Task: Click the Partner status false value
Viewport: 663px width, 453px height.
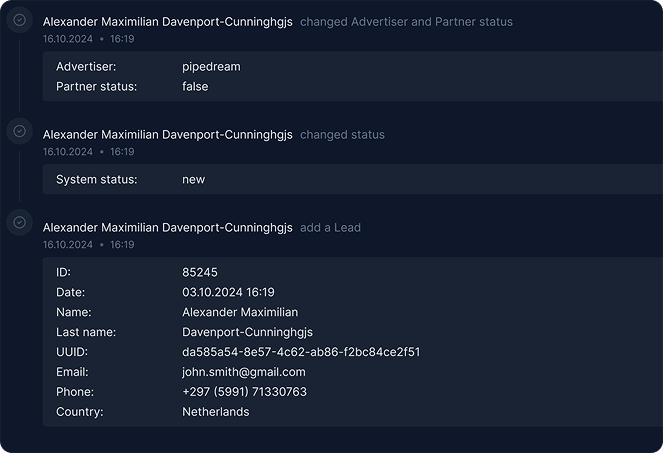Action: click(195, 87)
